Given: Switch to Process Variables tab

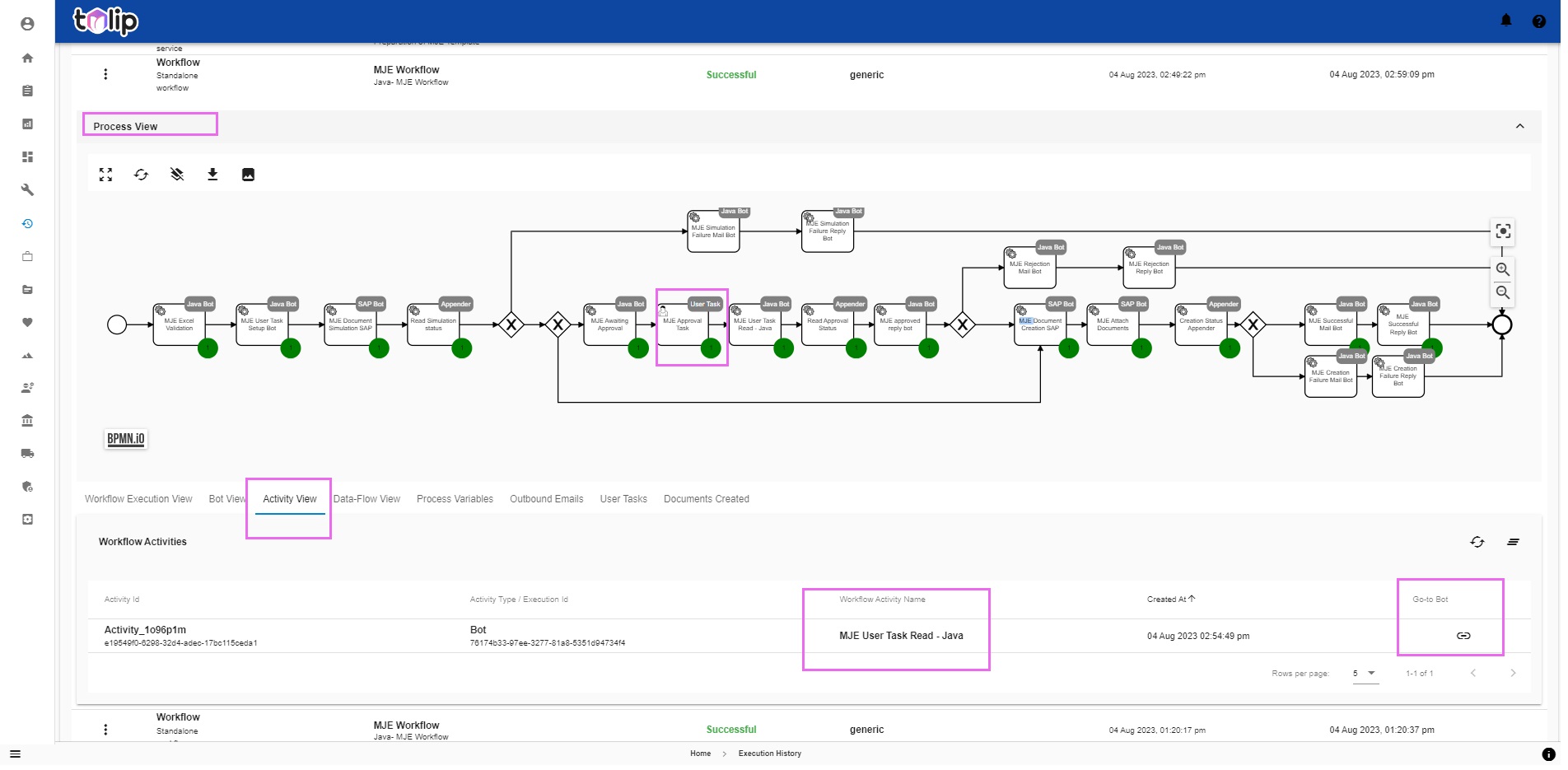Looking at the screenshot, I should coord(455,499).
